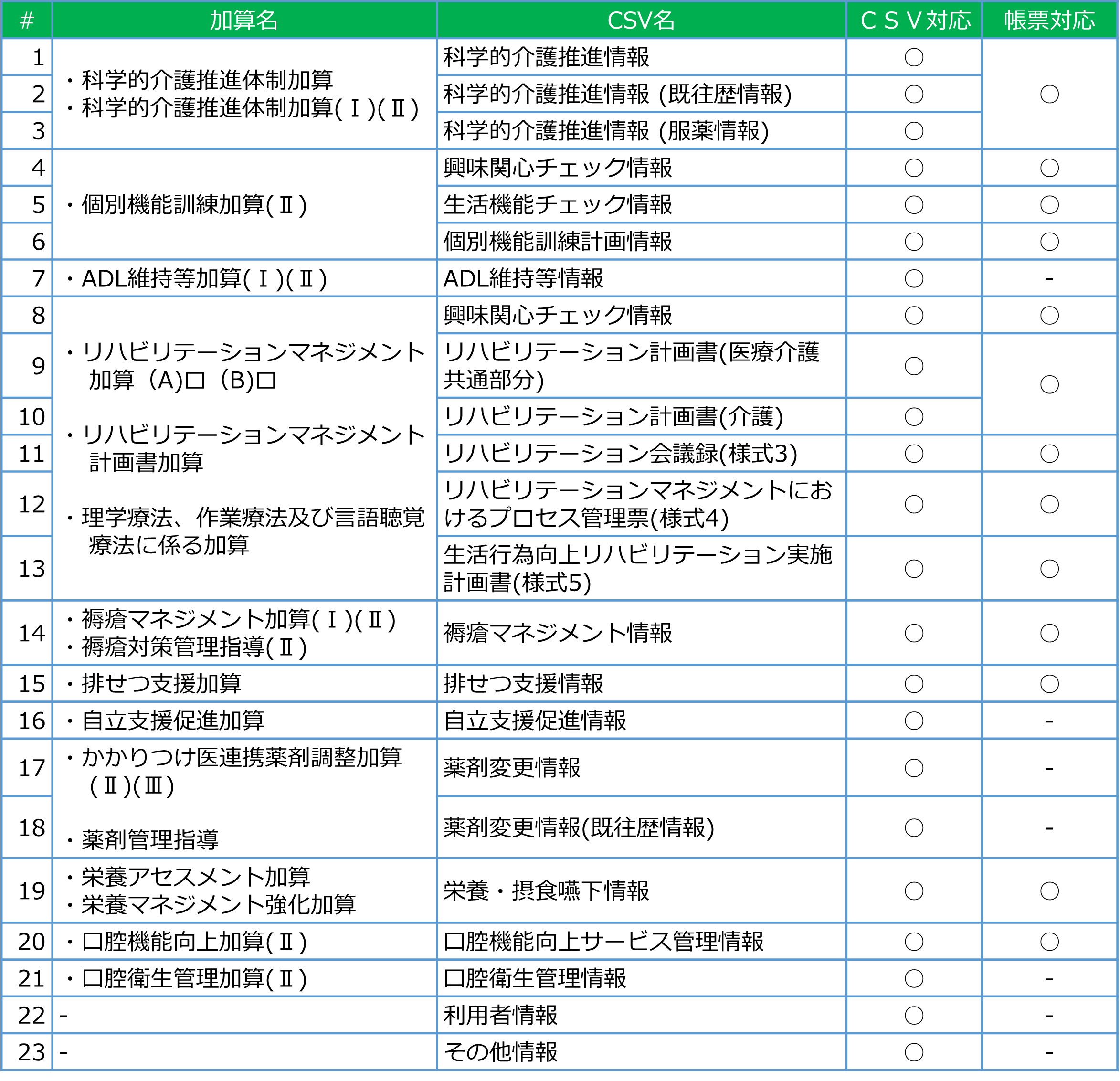Select the 利用者情報 cell
The height and width of the screenshot is (1081, 1120).
coord(641,1015)
